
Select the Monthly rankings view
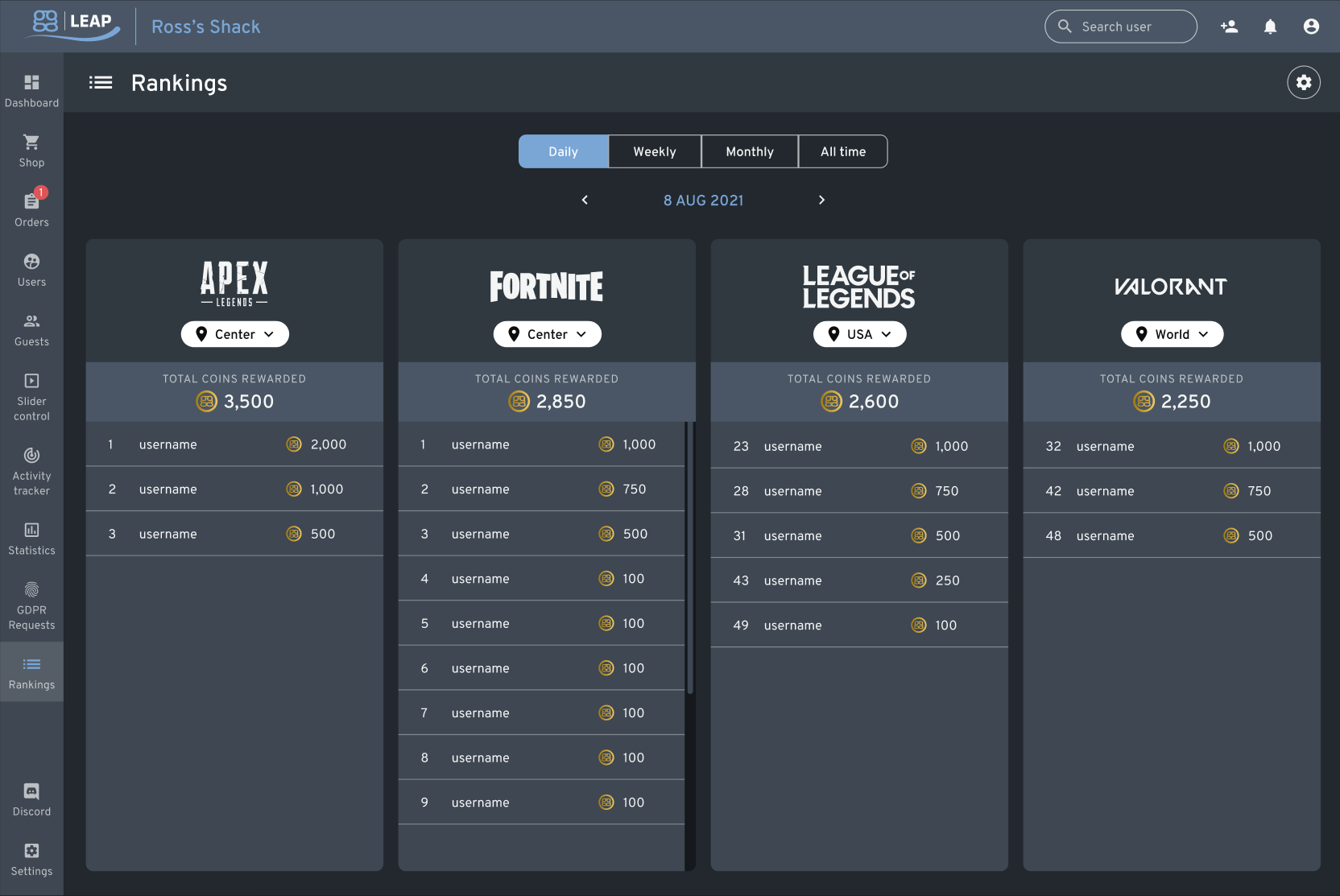click(749, 151)
